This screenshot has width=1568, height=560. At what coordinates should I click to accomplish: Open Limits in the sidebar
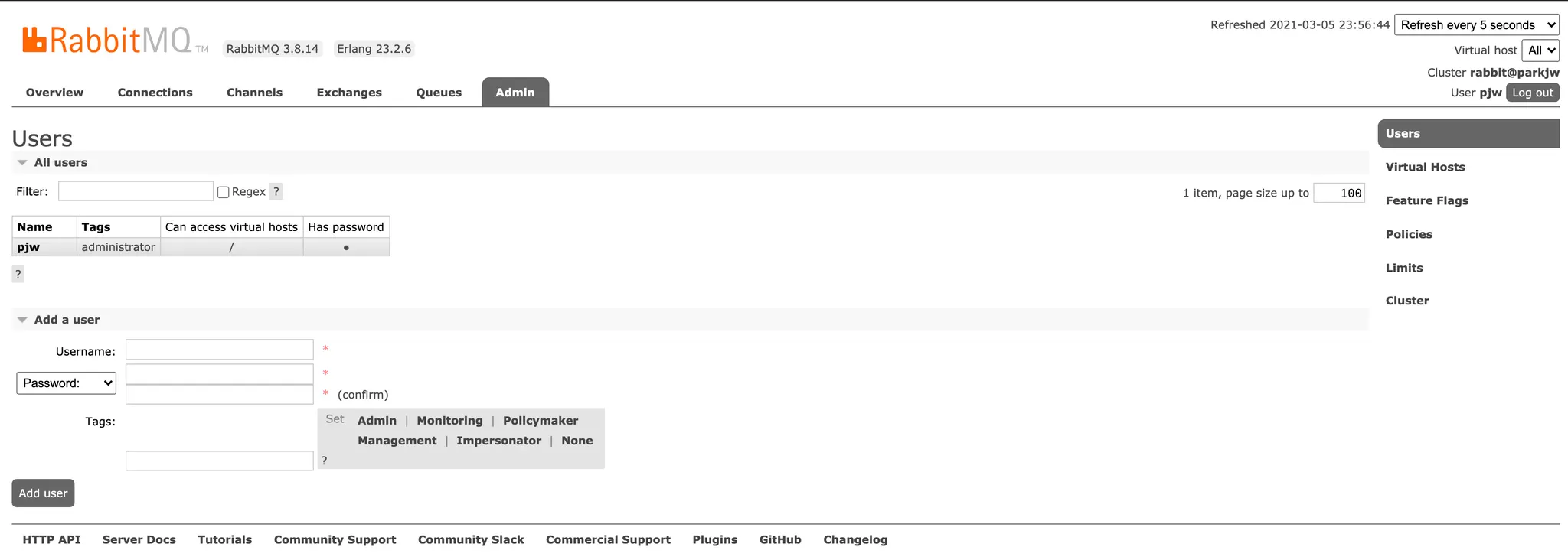(x=1404, y=268)
